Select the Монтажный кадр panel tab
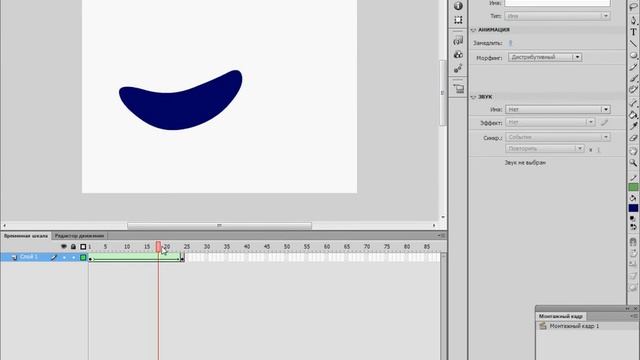640x360 pixels. [x=560, y=316]
